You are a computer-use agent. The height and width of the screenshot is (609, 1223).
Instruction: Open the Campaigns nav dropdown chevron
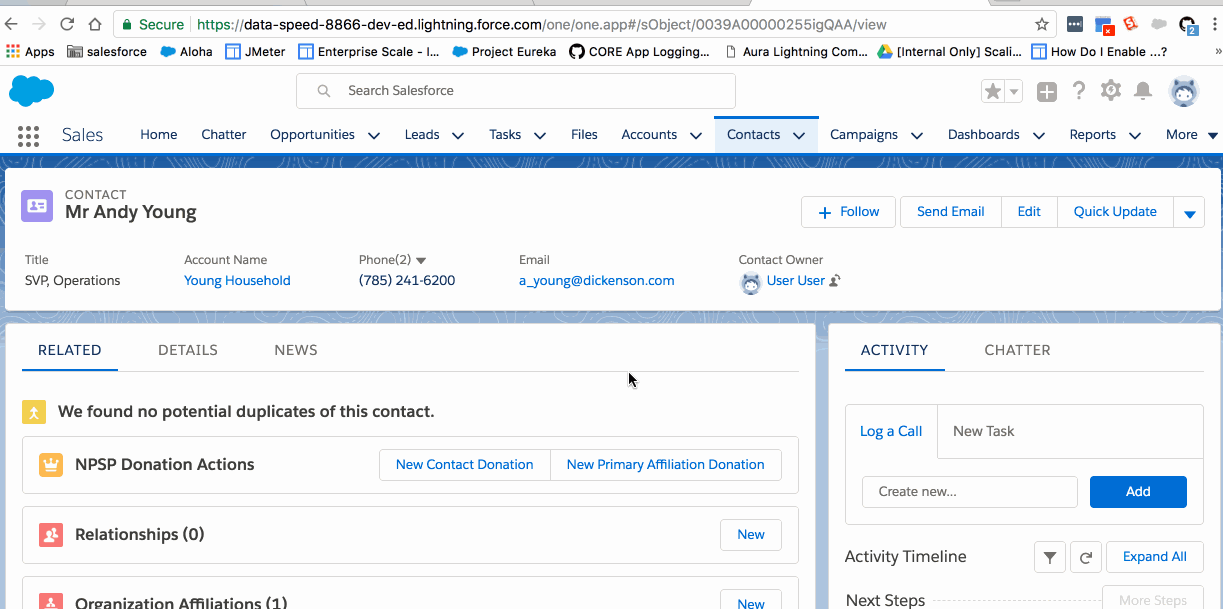pos(917,136)
